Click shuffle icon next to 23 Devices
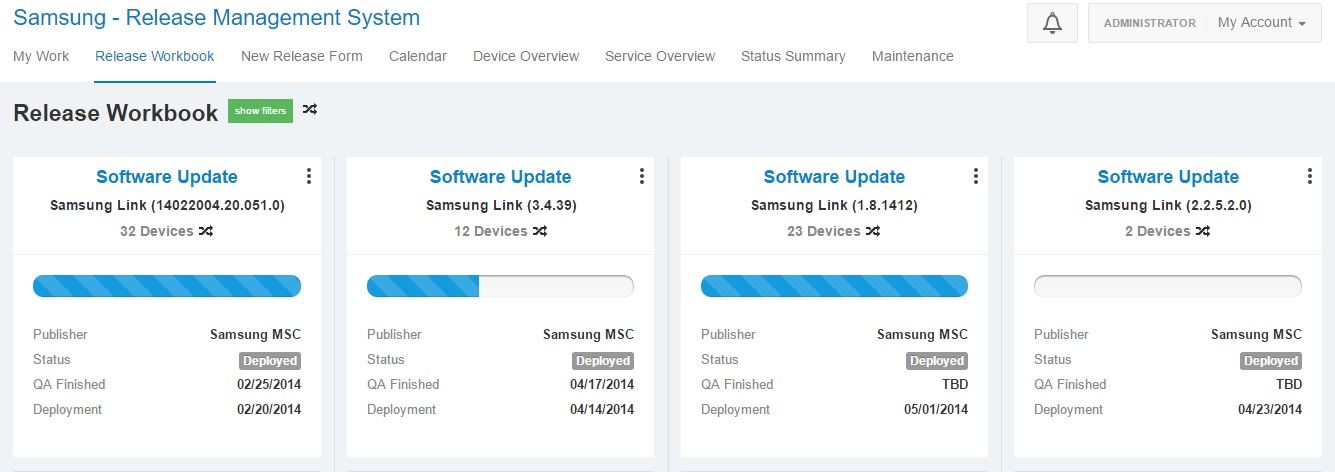Viewport: 1335px width, 472px height. [872, 231]
